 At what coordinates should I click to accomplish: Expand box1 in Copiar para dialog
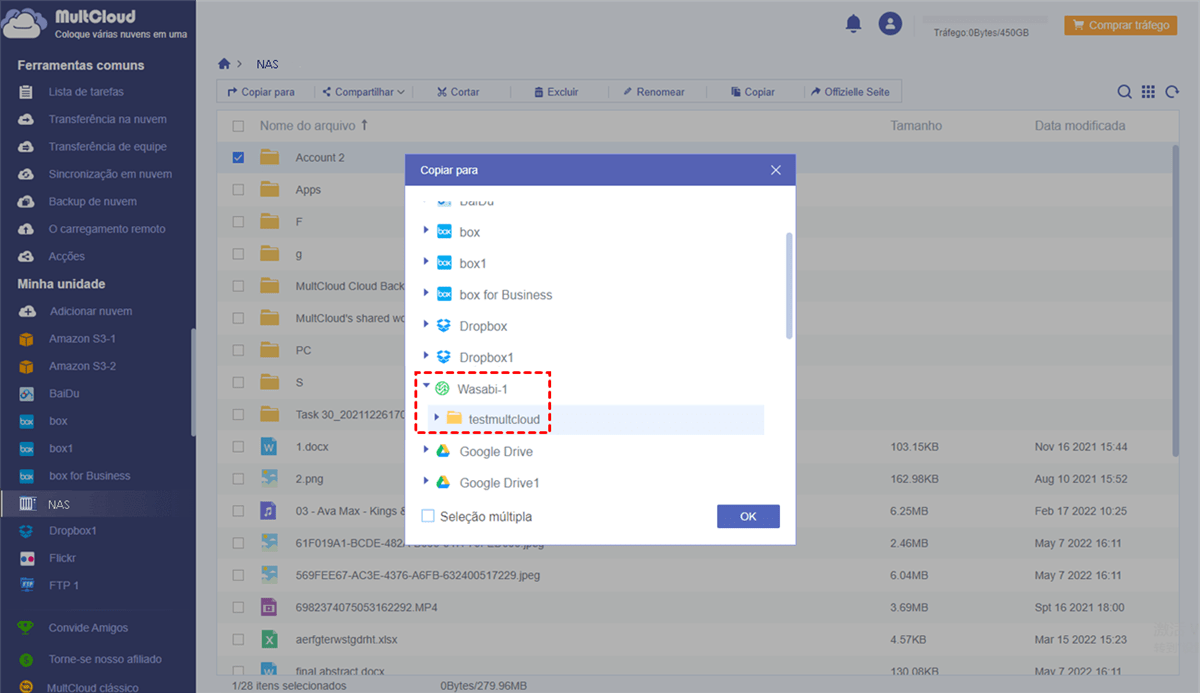coord(427,263)
